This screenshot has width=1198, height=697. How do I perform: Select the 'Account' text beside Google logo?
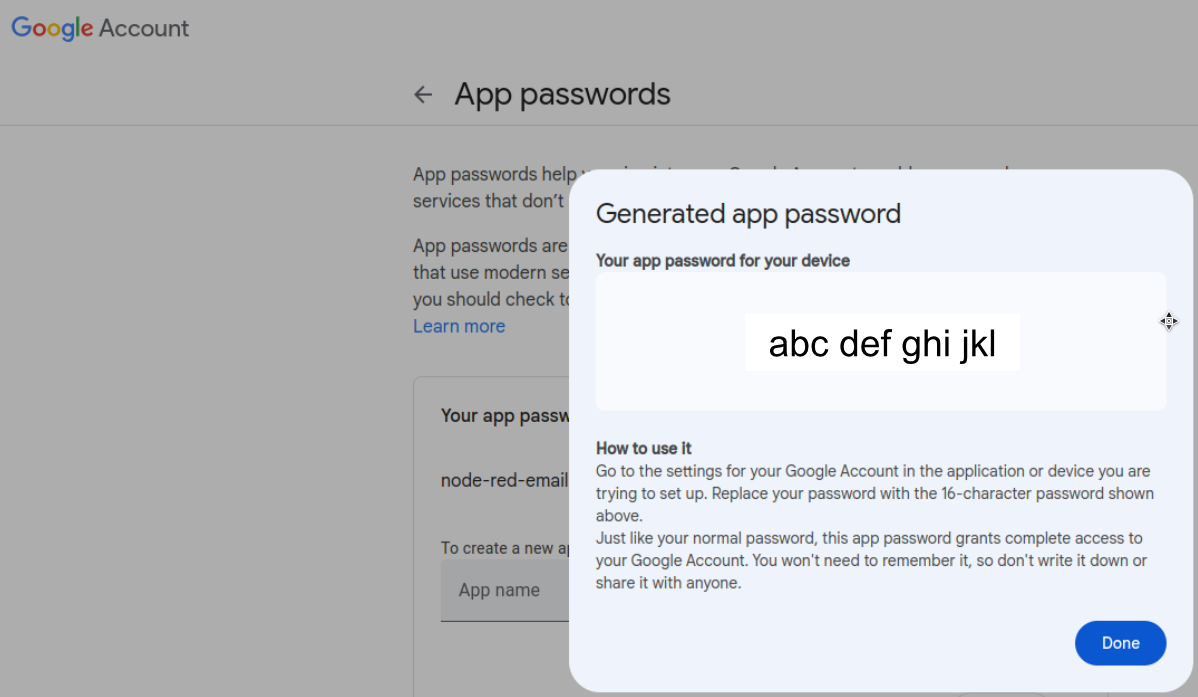click(x=144, y=28)
